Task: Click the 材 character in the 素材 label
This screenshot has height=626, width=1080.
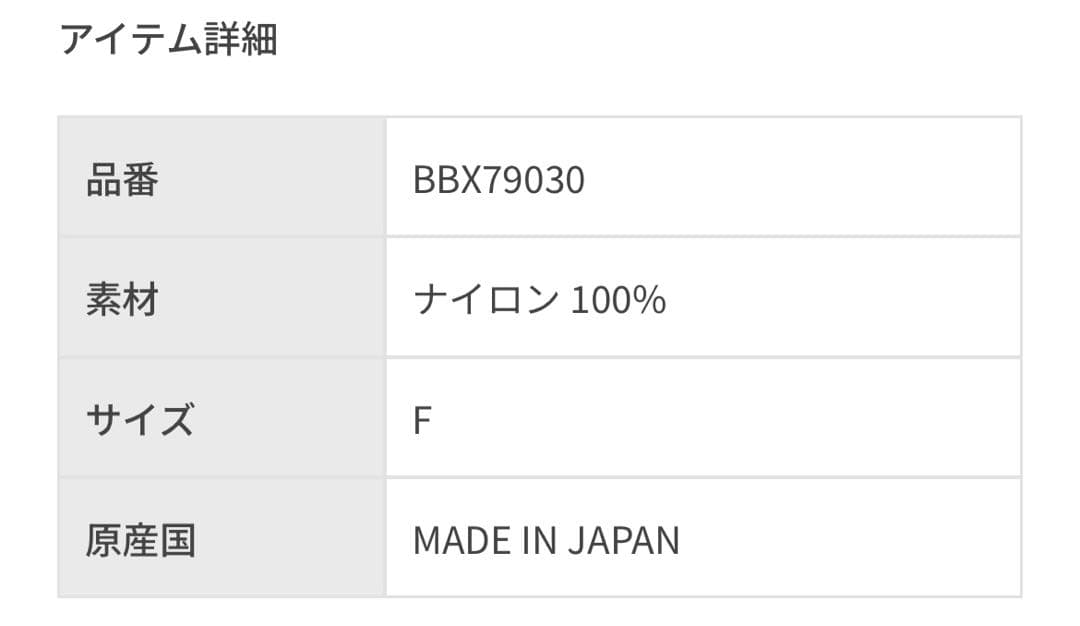Action: 141,300
